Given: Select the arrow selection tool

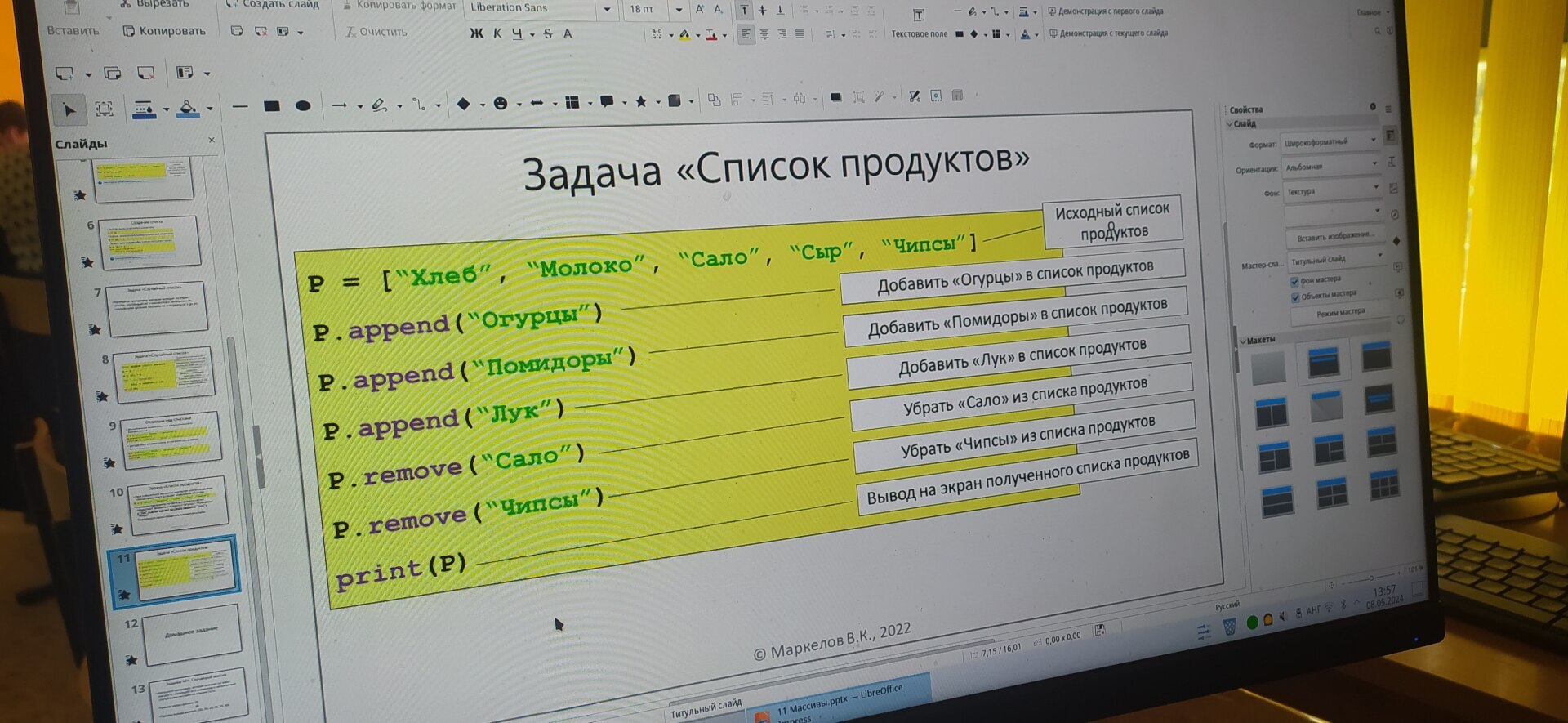Looking at the screenshot, I should [69, 110].
